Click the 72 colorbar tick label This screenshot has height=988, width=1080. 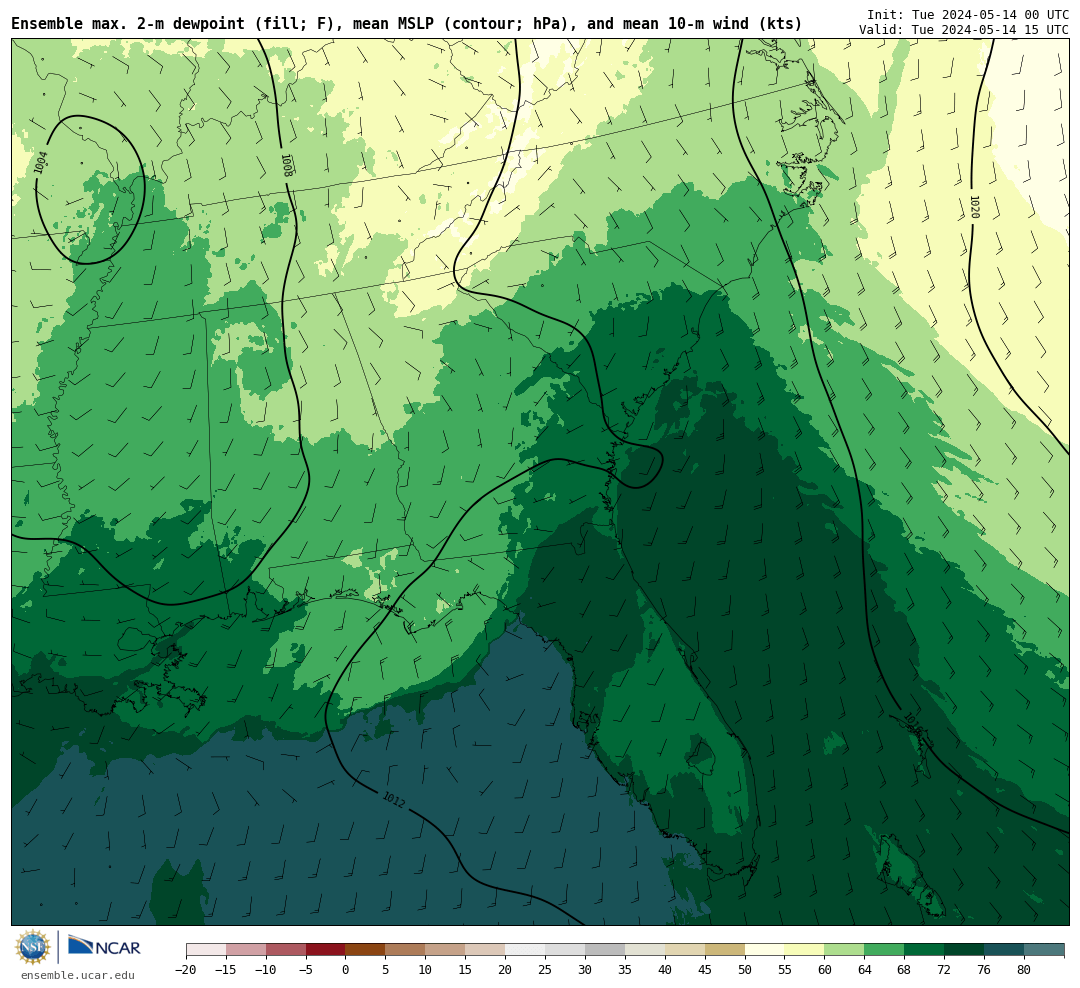pyautogui.click(x=945, y=969)
